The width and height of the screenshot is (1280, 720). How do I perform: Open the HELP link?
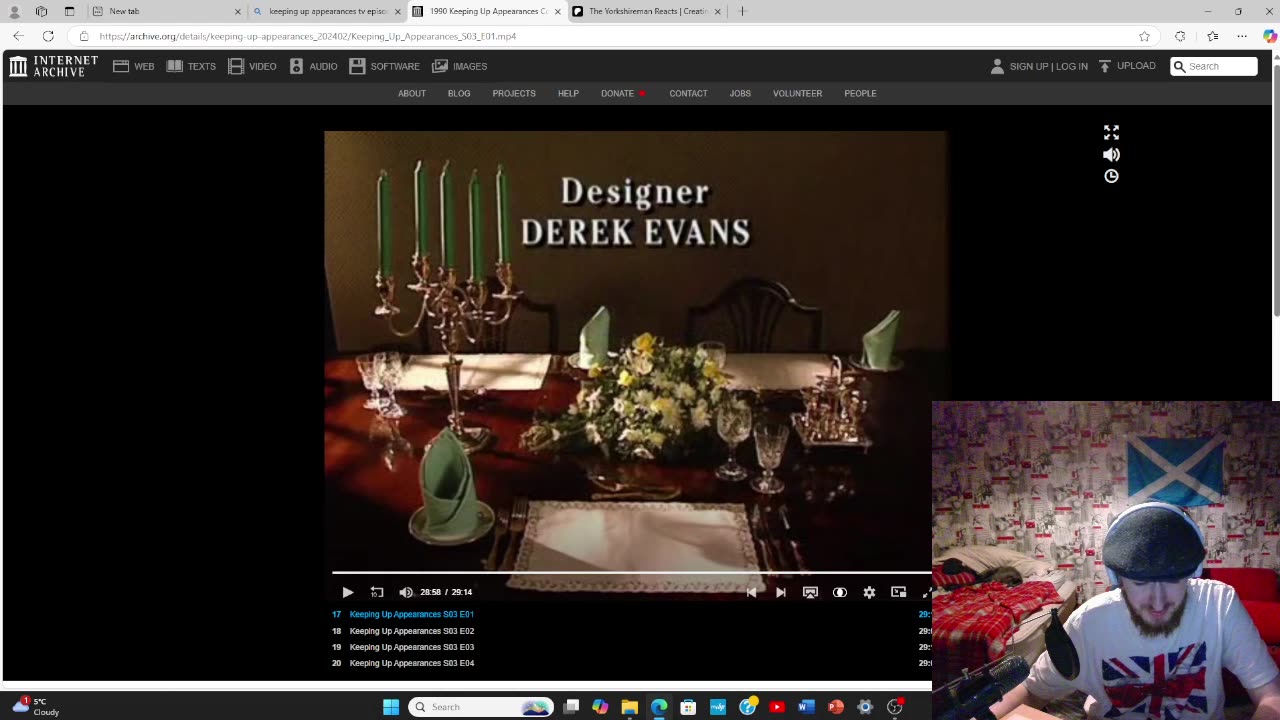[568, 93]
